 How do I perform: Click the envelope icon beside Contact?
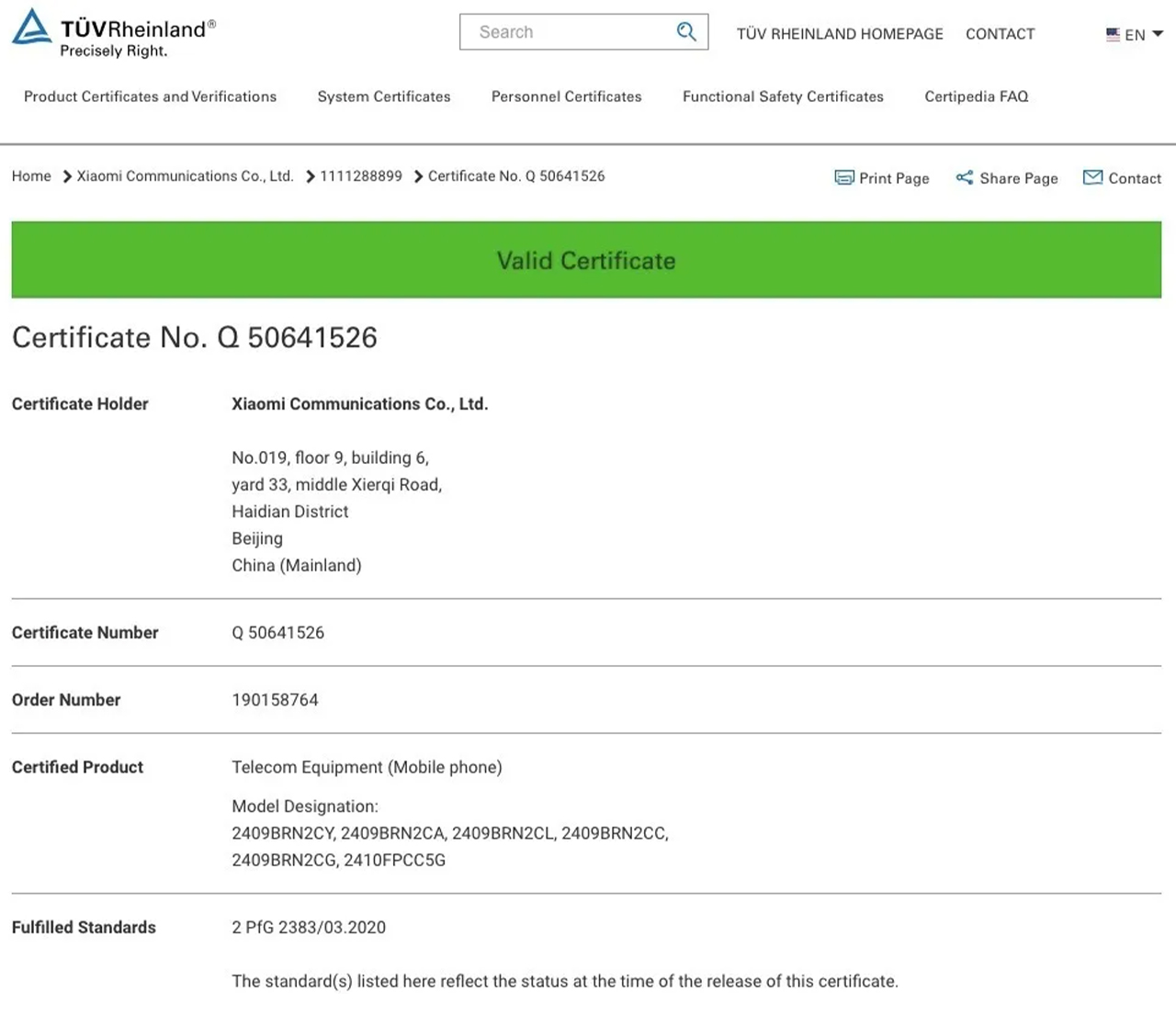click(1092, 177)
